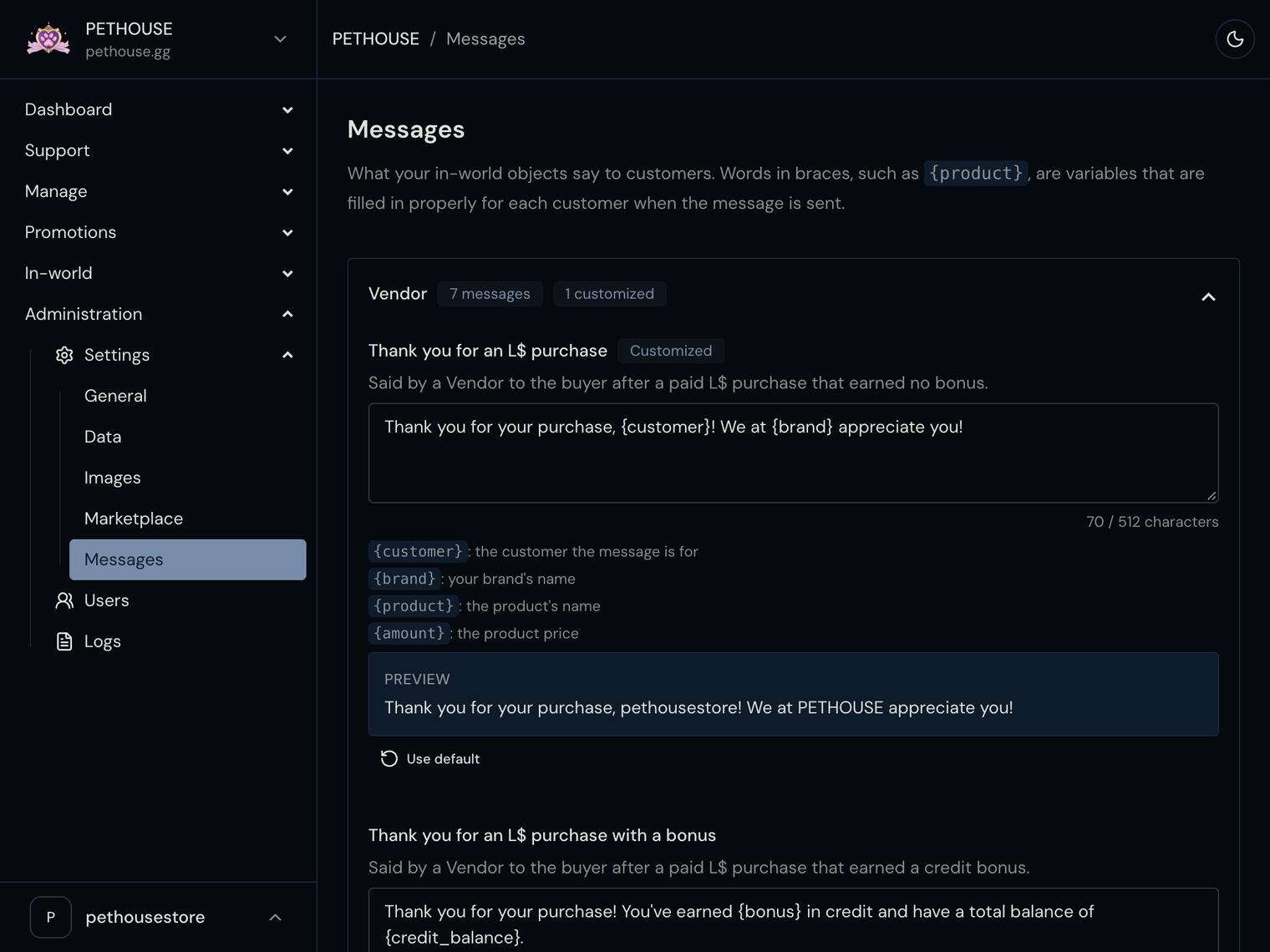Click the Use default button
Image resolution: width=1270 pixels, height=952 pixels.
430,758
